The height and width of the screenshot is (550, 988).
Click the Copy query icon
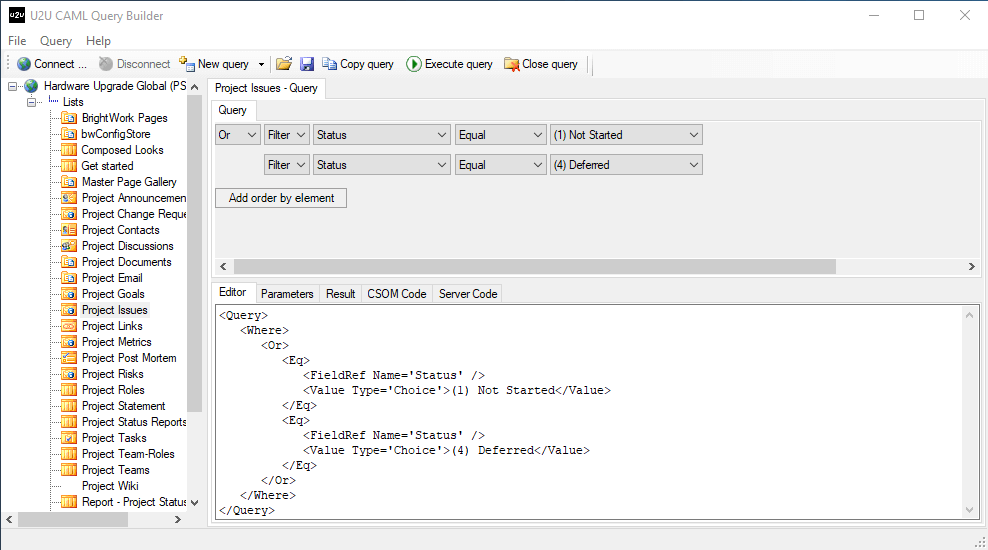(x=330, y=64)
